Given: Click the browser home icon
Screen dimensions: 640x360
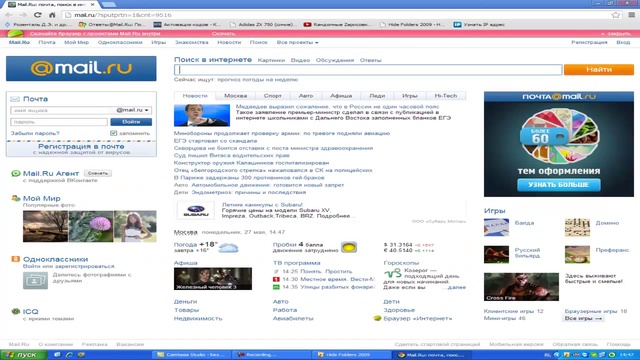Looking at the screenshot, I should point(52,15).
